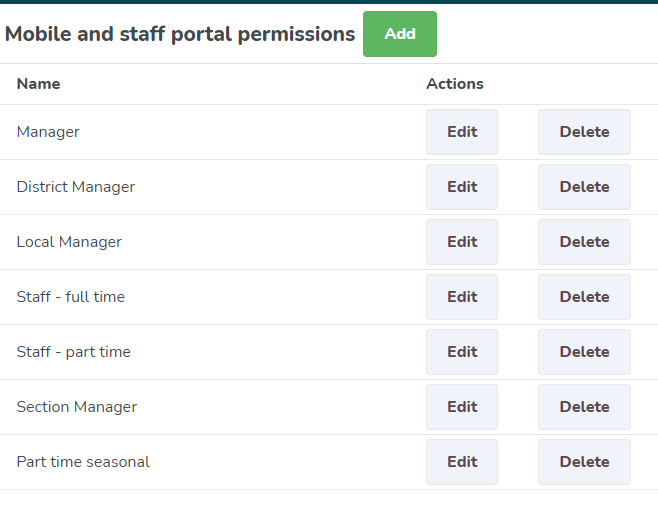Delete the Manager permission
658x523 pixels.
click(x=584, y=132)
